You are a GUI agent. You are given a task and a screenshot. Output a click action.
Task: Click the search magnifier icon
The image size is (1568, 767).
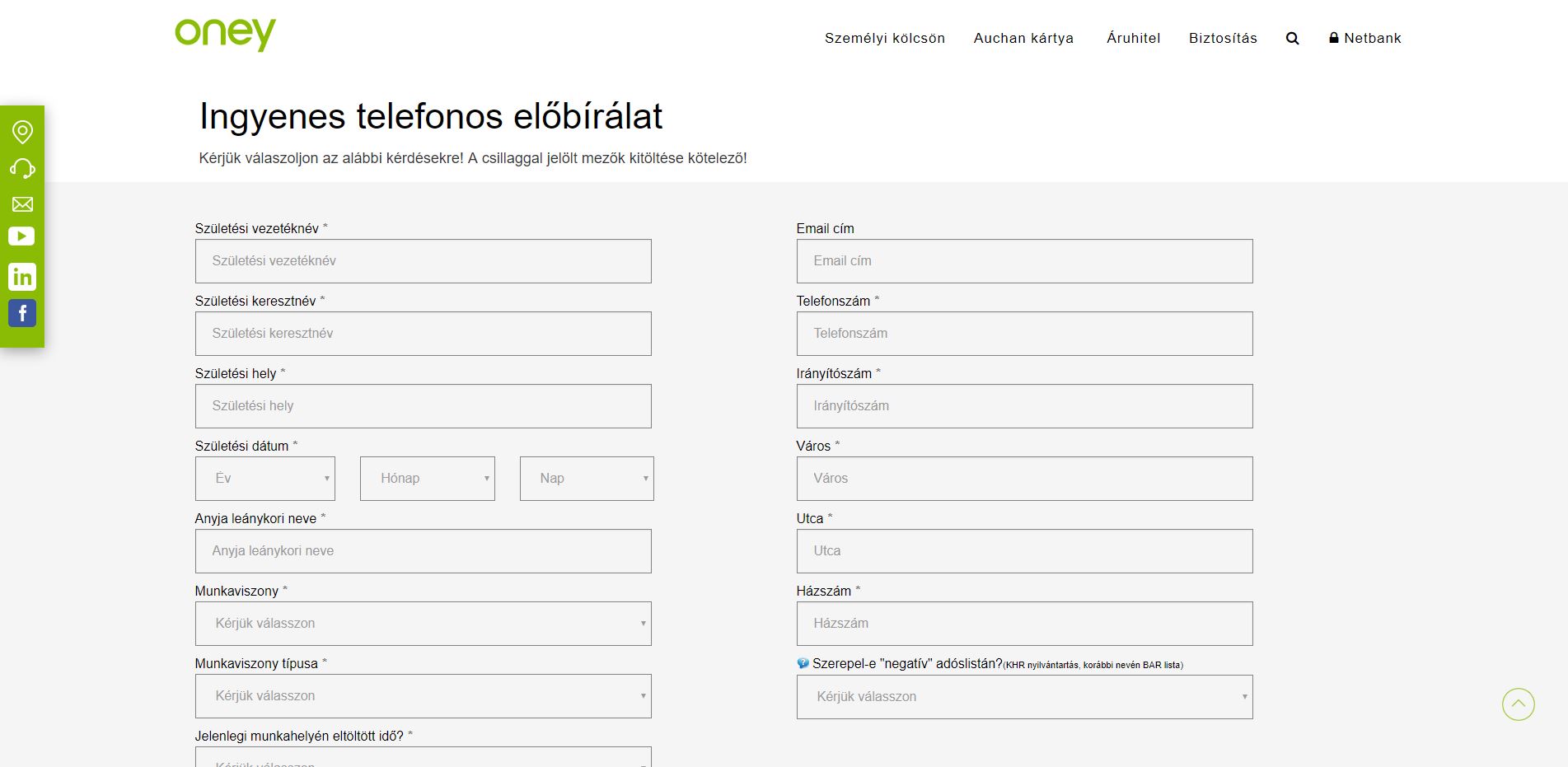1292,39
